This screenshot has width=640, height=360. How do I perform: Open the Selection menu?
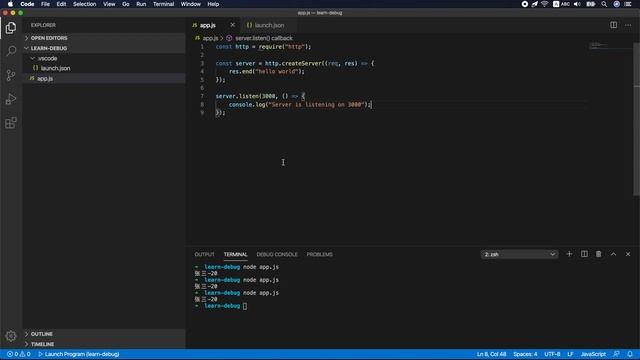pos(84,4)
